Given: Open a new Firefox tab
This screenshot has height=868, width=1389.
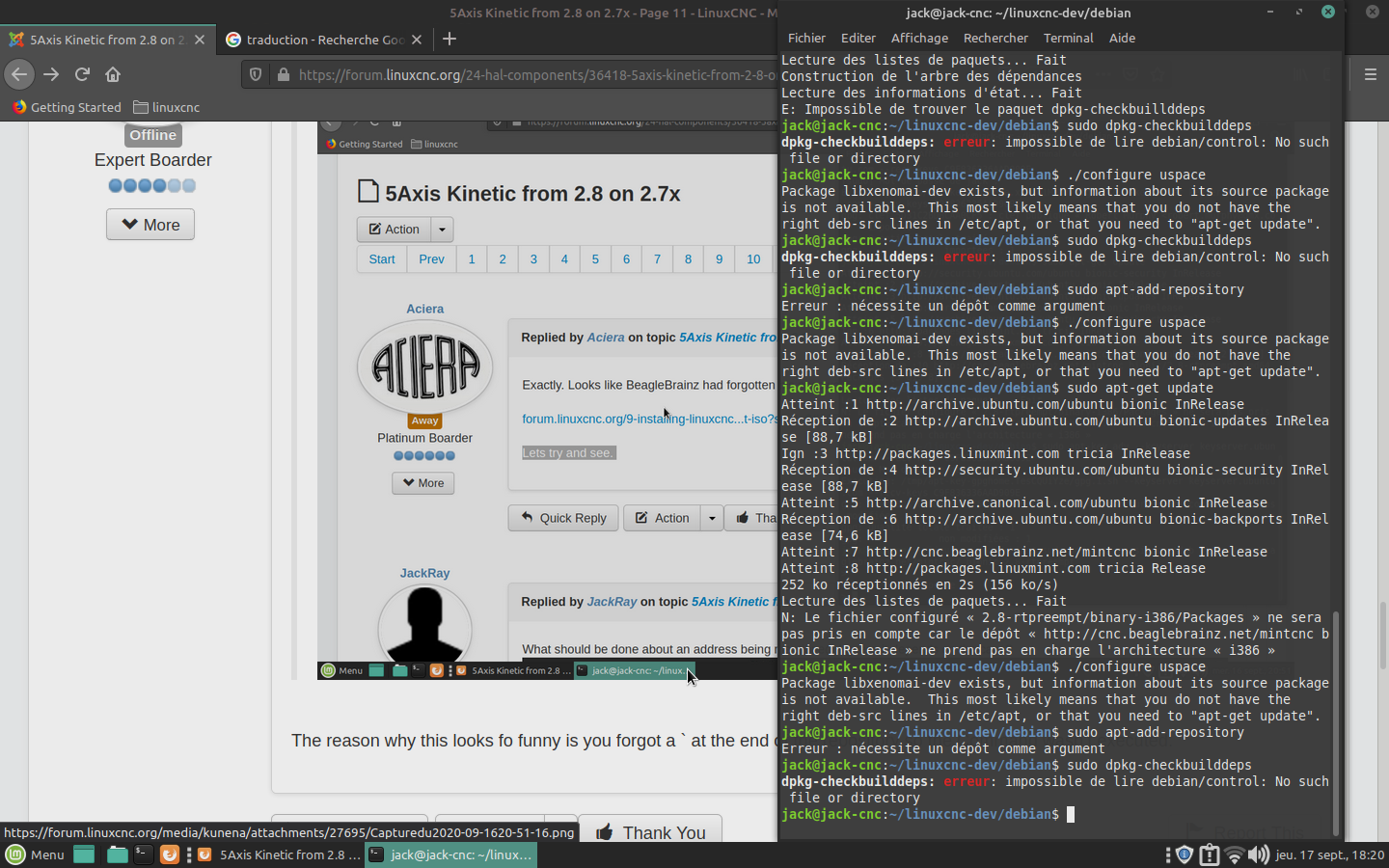Looking at the screenshot, I should [x=449, y=40].
